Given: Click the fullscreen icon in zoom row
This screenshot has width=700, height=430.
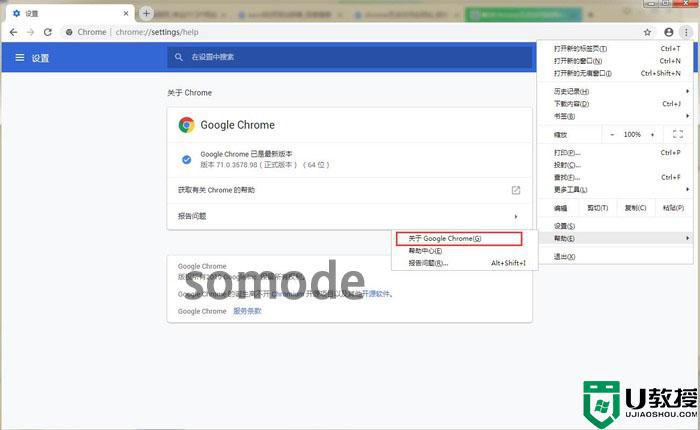Looking at the screenshot, I should coord(678,134).
